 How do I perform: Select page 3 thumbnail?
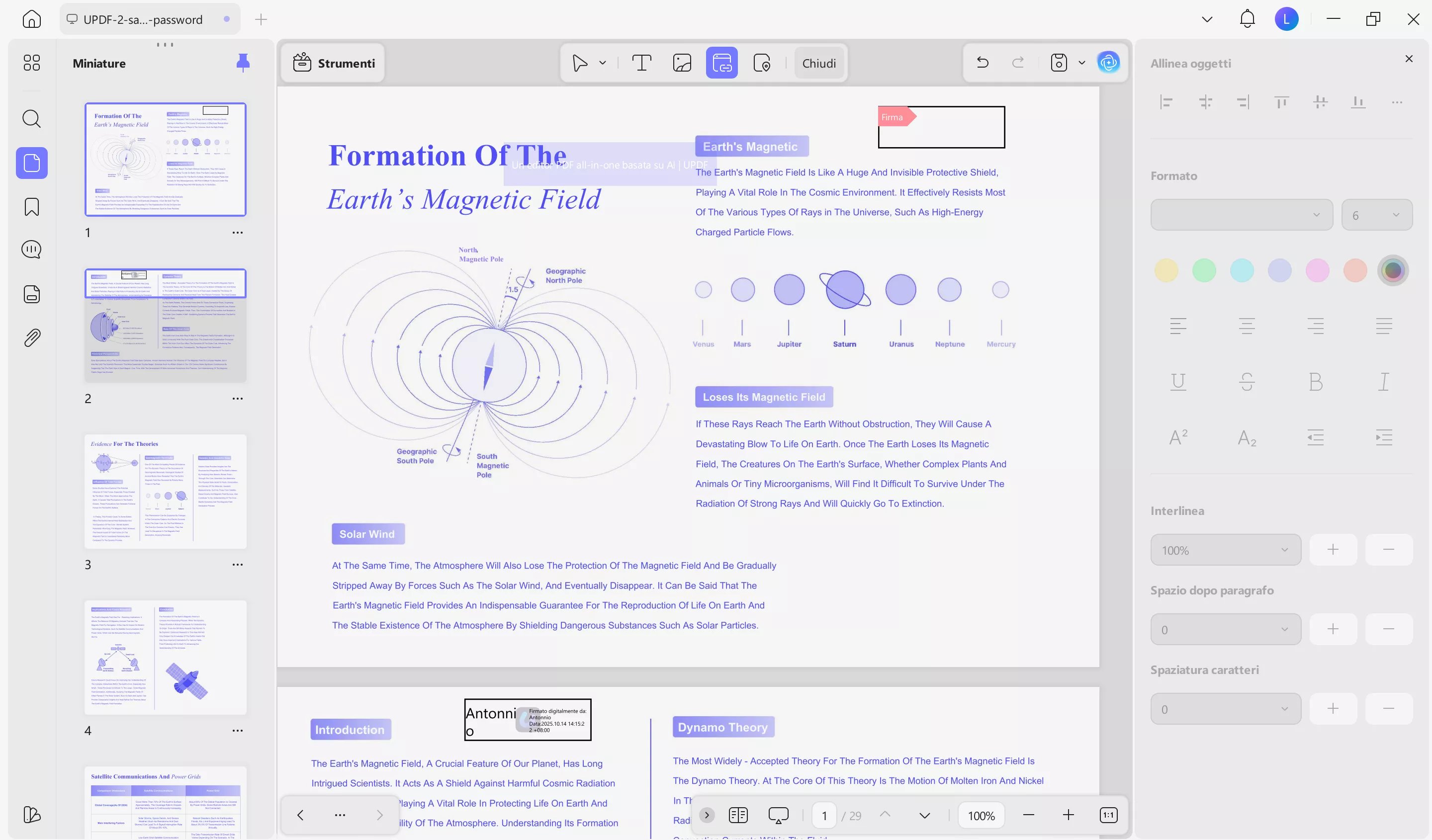pos(166,491)
